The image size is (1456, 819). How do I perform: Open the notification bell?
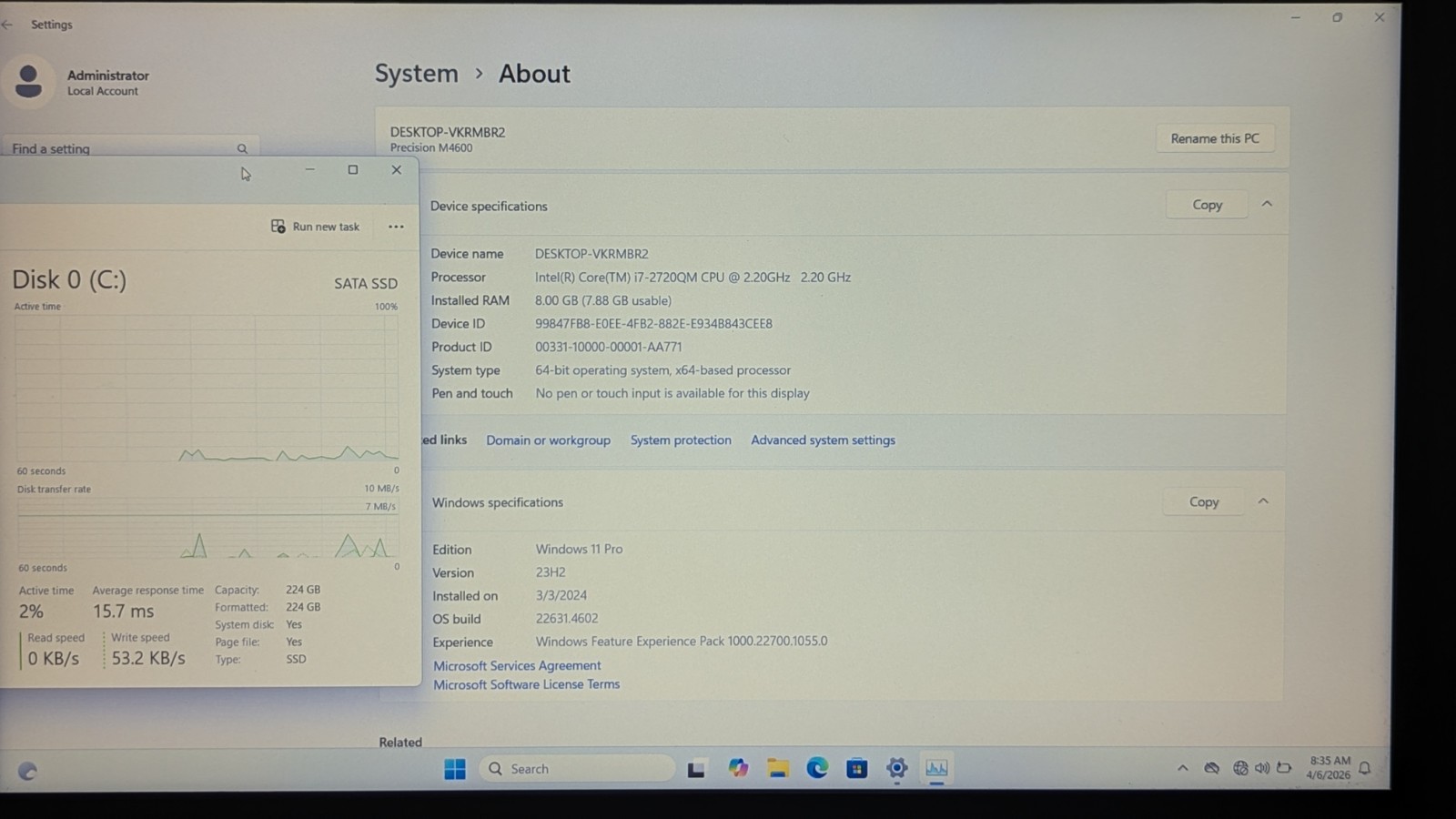tap(1364, 769)
